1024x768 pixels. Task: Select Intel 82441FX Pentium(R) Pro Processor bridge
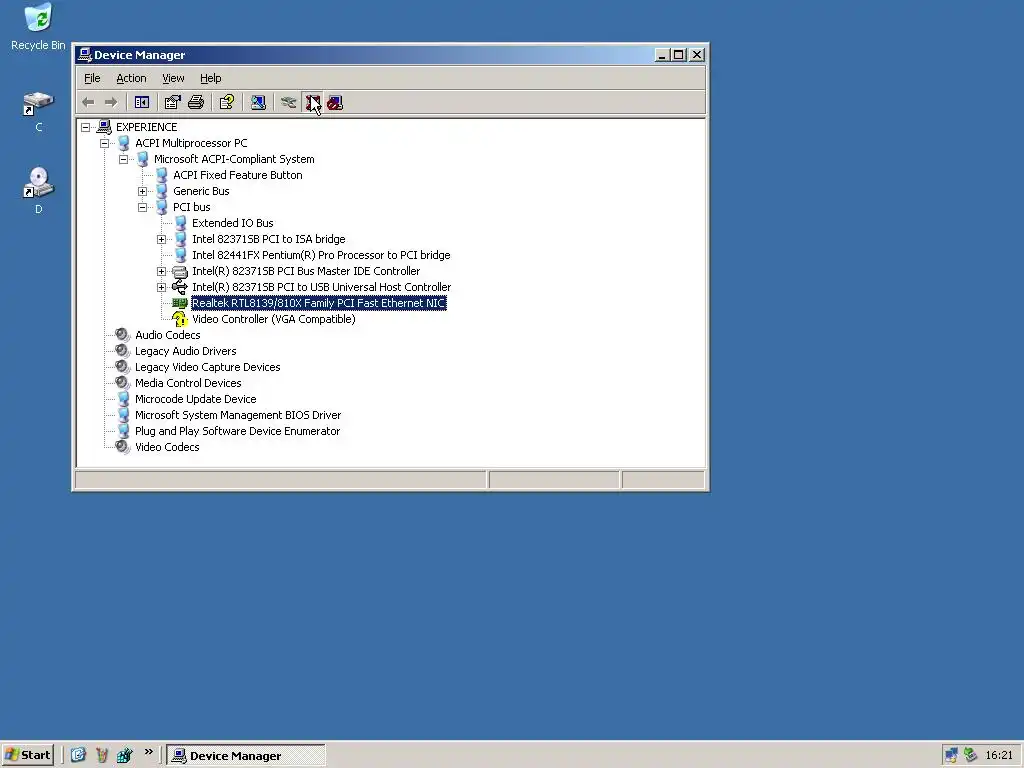tap(321, 255)
